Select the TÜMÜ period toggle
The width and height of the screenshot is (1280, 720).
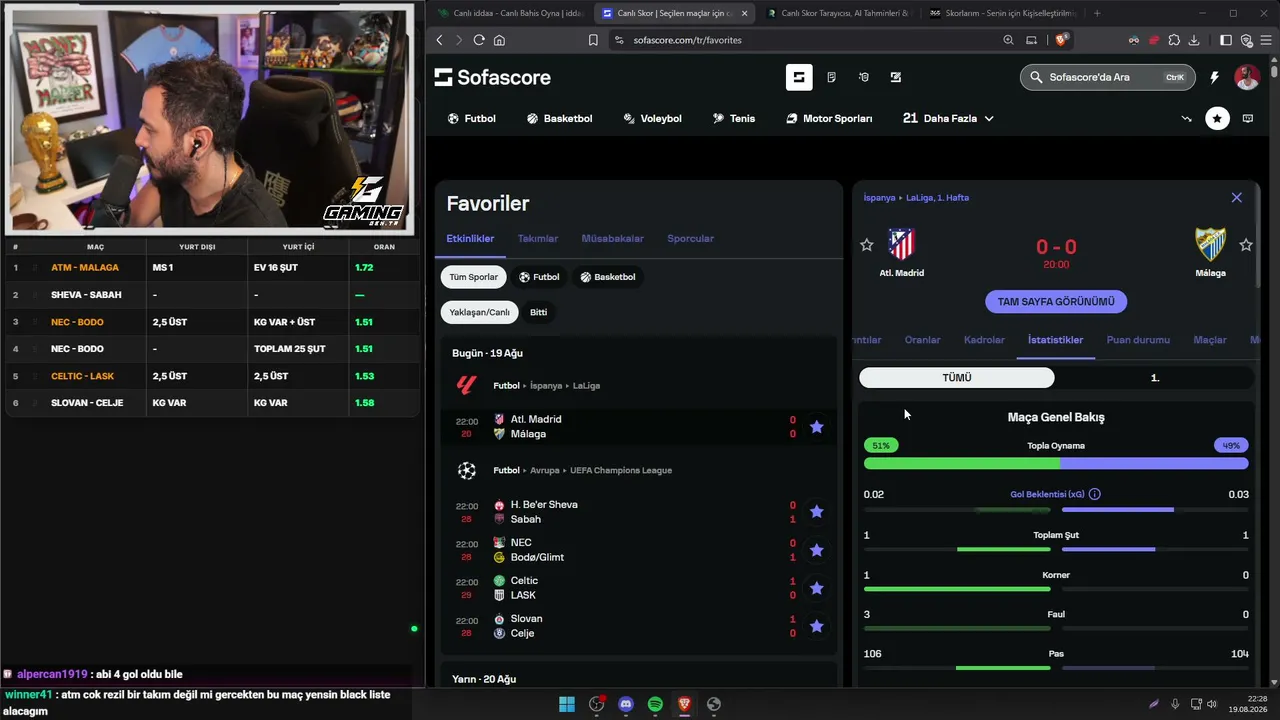point(957,378)
